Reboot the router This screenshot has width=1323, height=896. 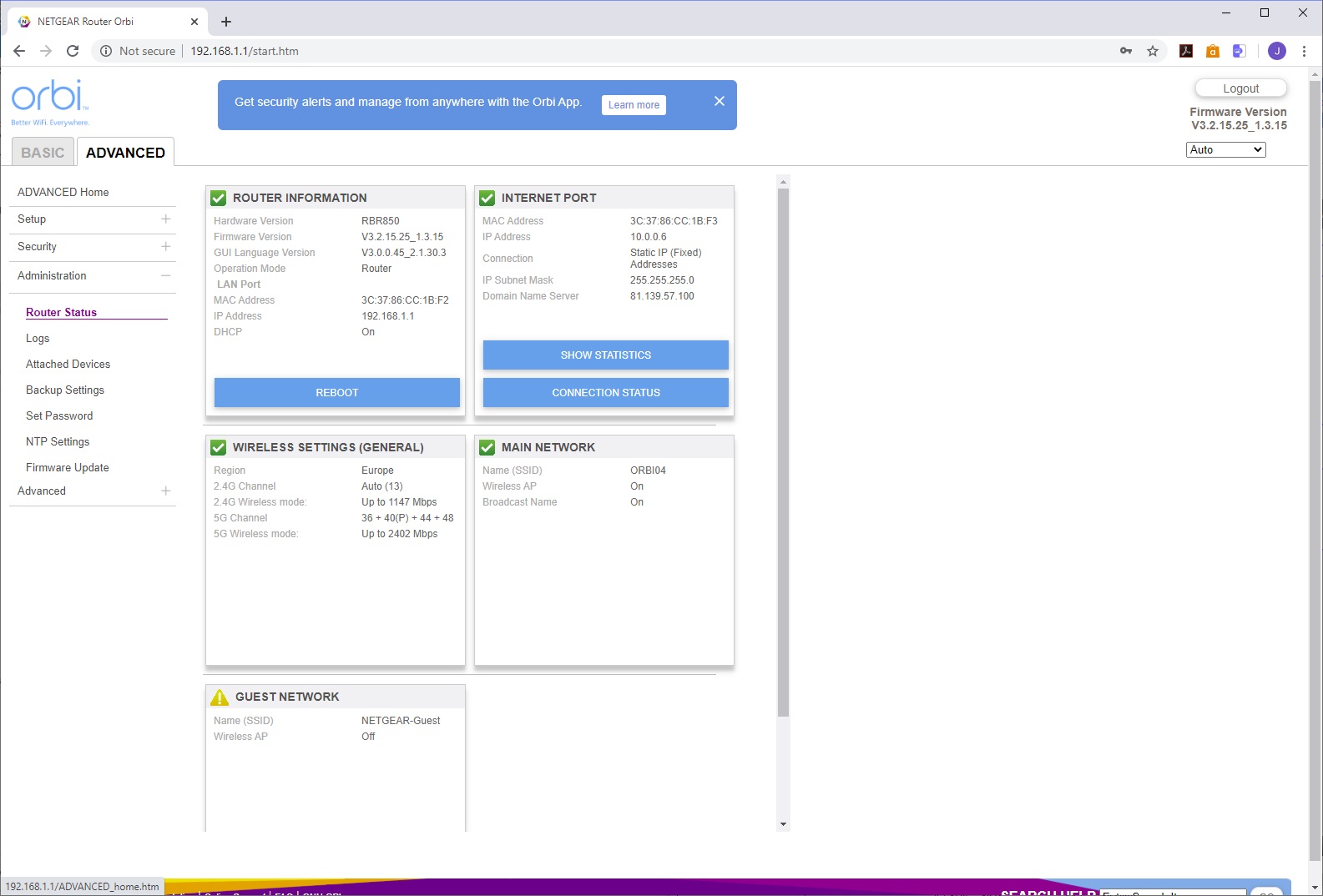point(337,392)
